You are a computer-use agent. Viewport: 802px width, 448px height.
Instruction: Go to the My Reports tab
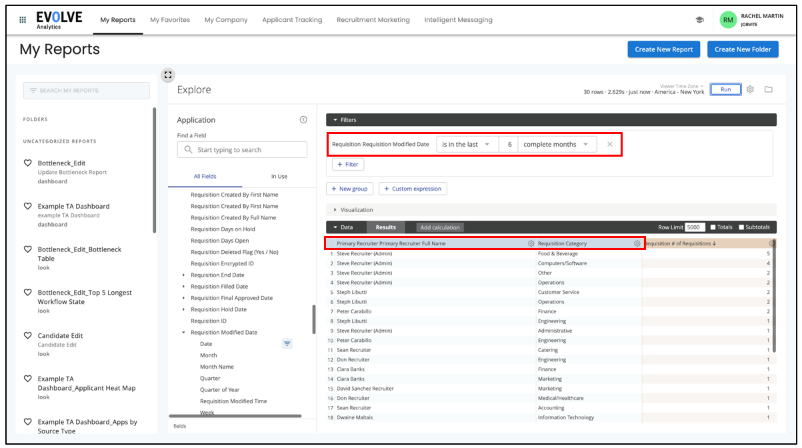118,20
